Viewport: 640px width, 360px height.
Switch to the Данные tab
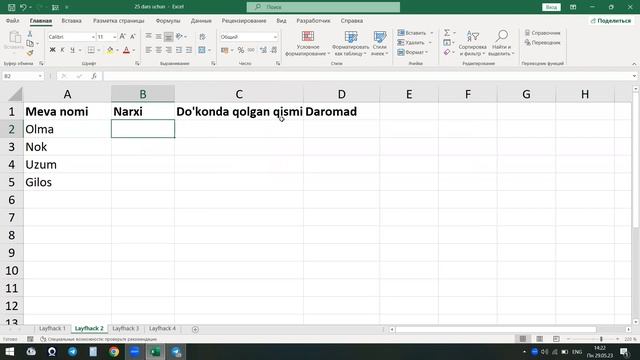click(201, 20)
